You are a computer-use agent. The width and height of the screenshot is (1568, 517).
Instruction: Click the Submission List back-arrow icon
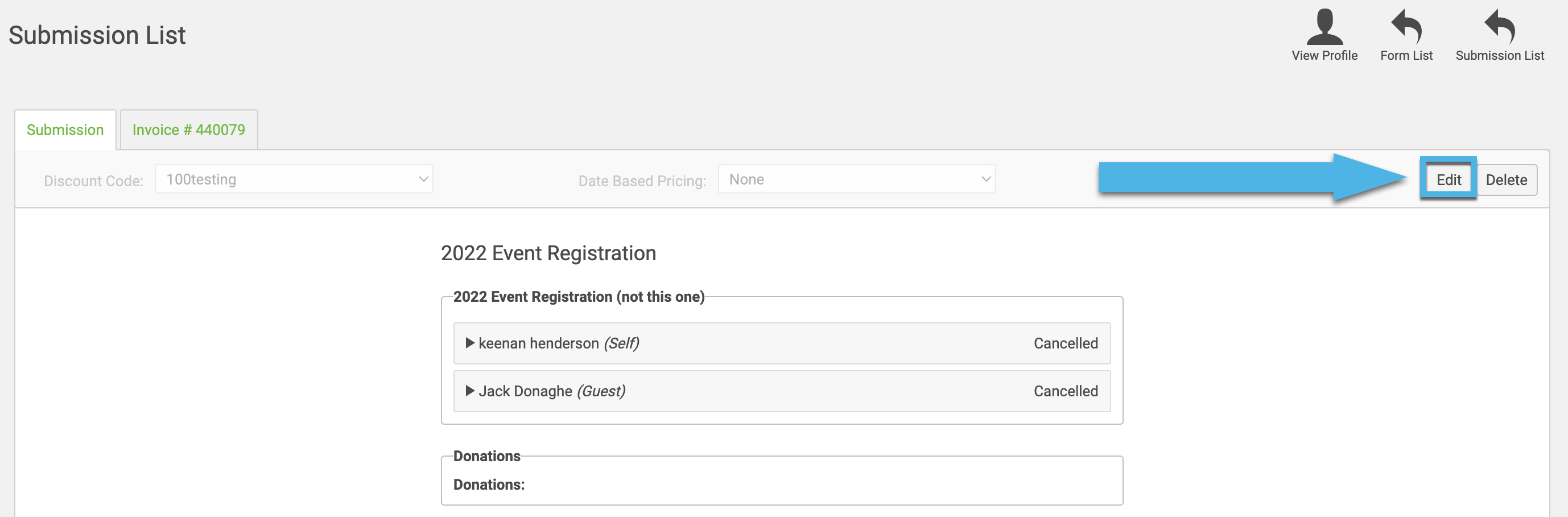(1499, 27)
